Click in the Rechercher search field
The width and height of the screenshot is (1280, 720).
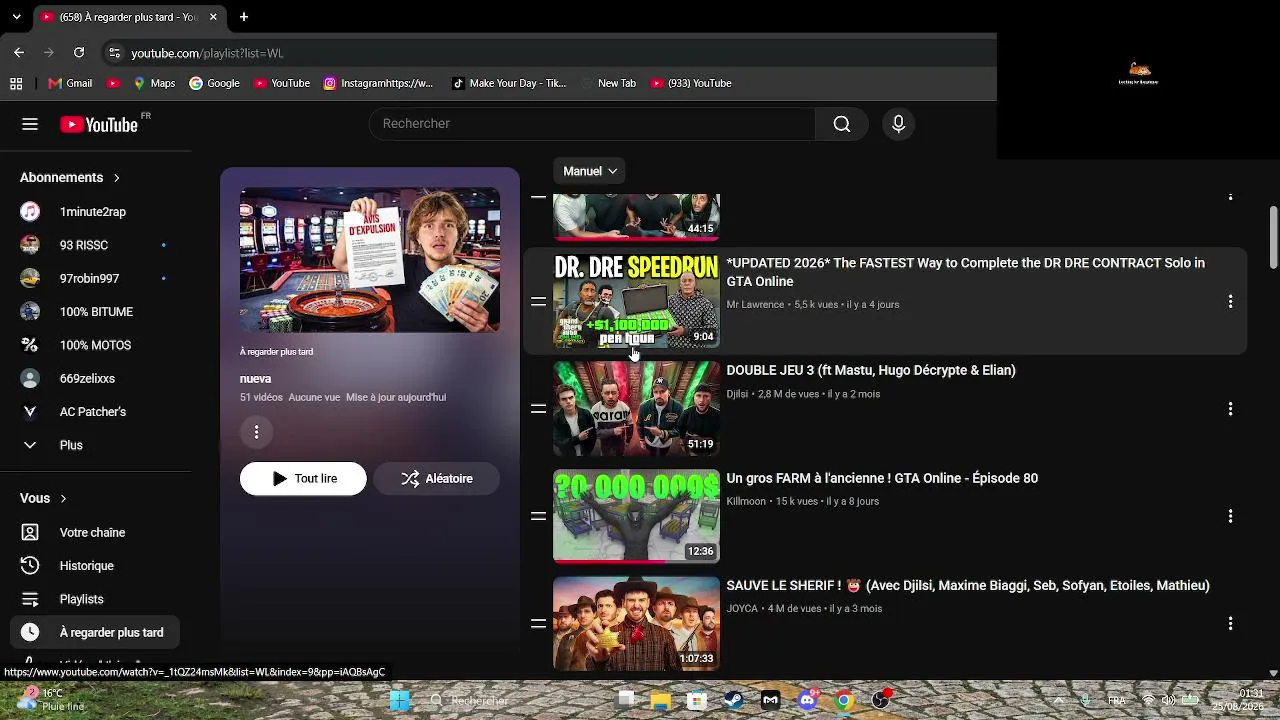592,124
